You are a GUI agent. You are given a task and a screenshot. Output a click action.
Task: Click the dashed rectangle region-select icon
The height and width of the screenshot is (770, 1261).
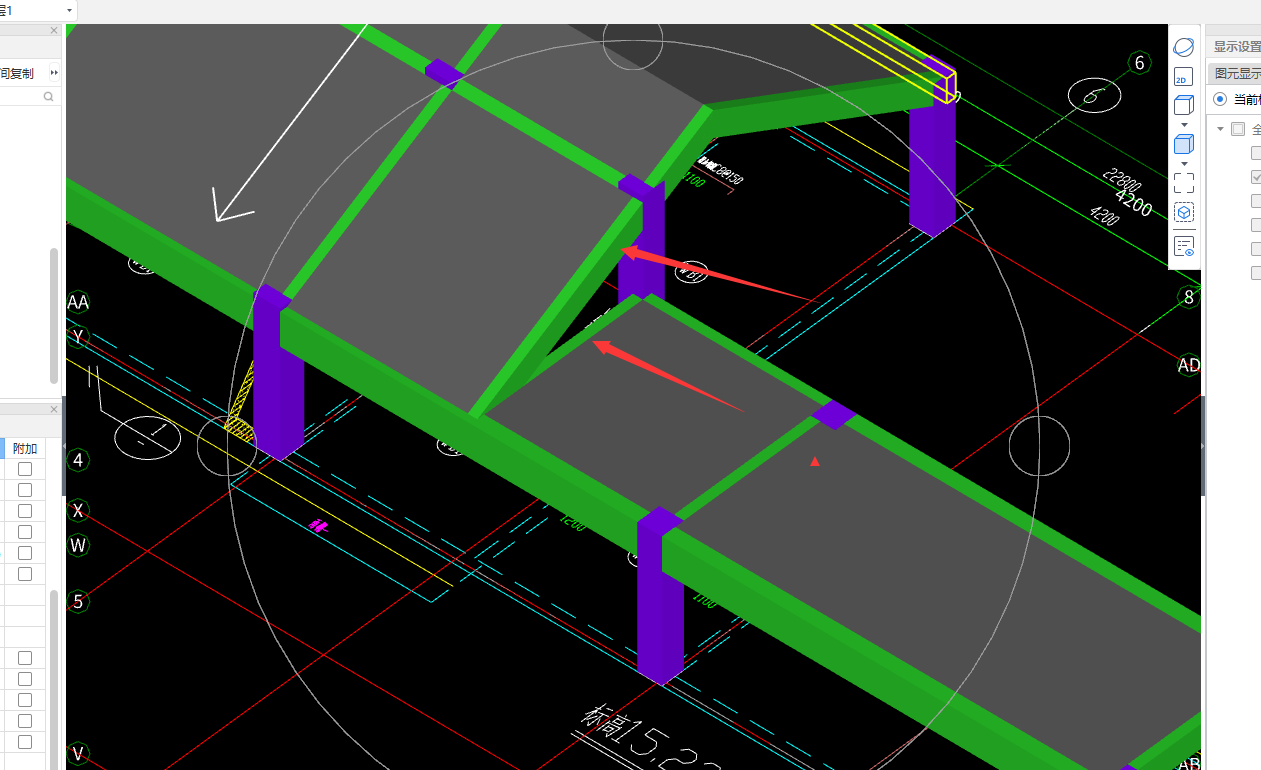point(1183,183)
